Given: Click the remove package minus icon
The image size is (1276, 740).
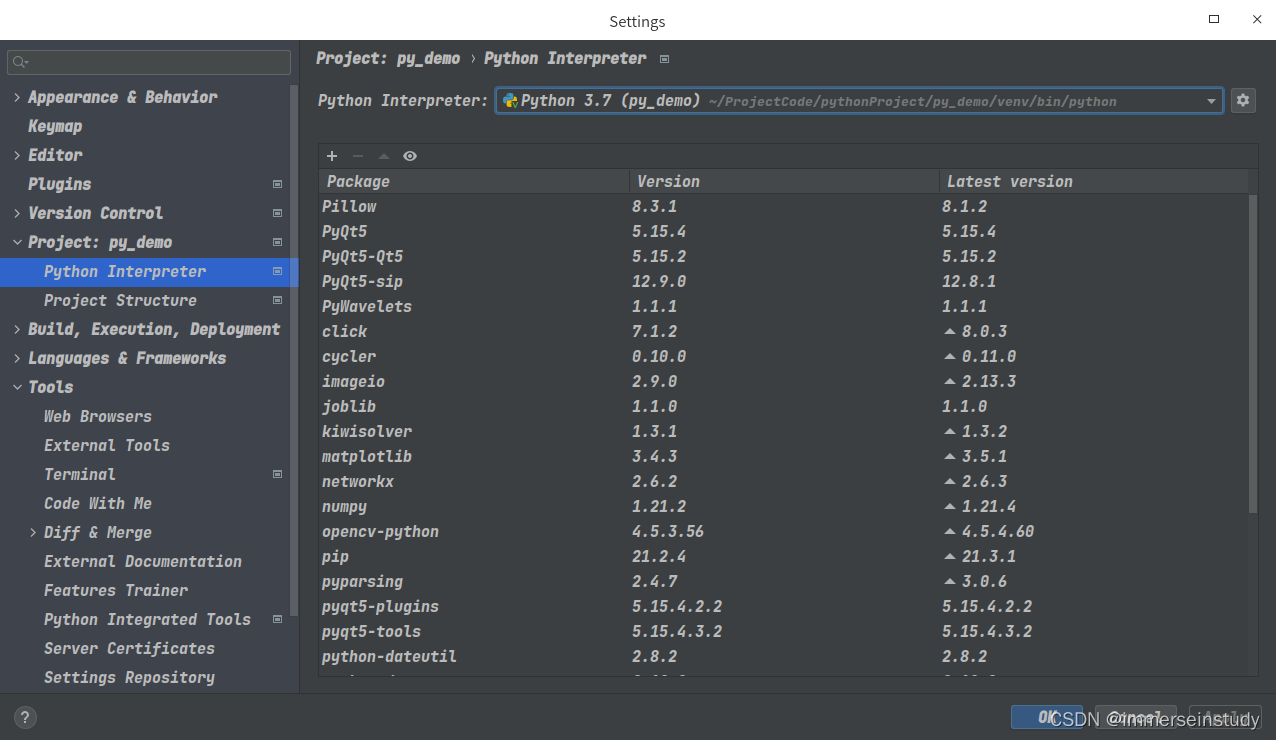Looking at the screenshot, I should (358, 156).
